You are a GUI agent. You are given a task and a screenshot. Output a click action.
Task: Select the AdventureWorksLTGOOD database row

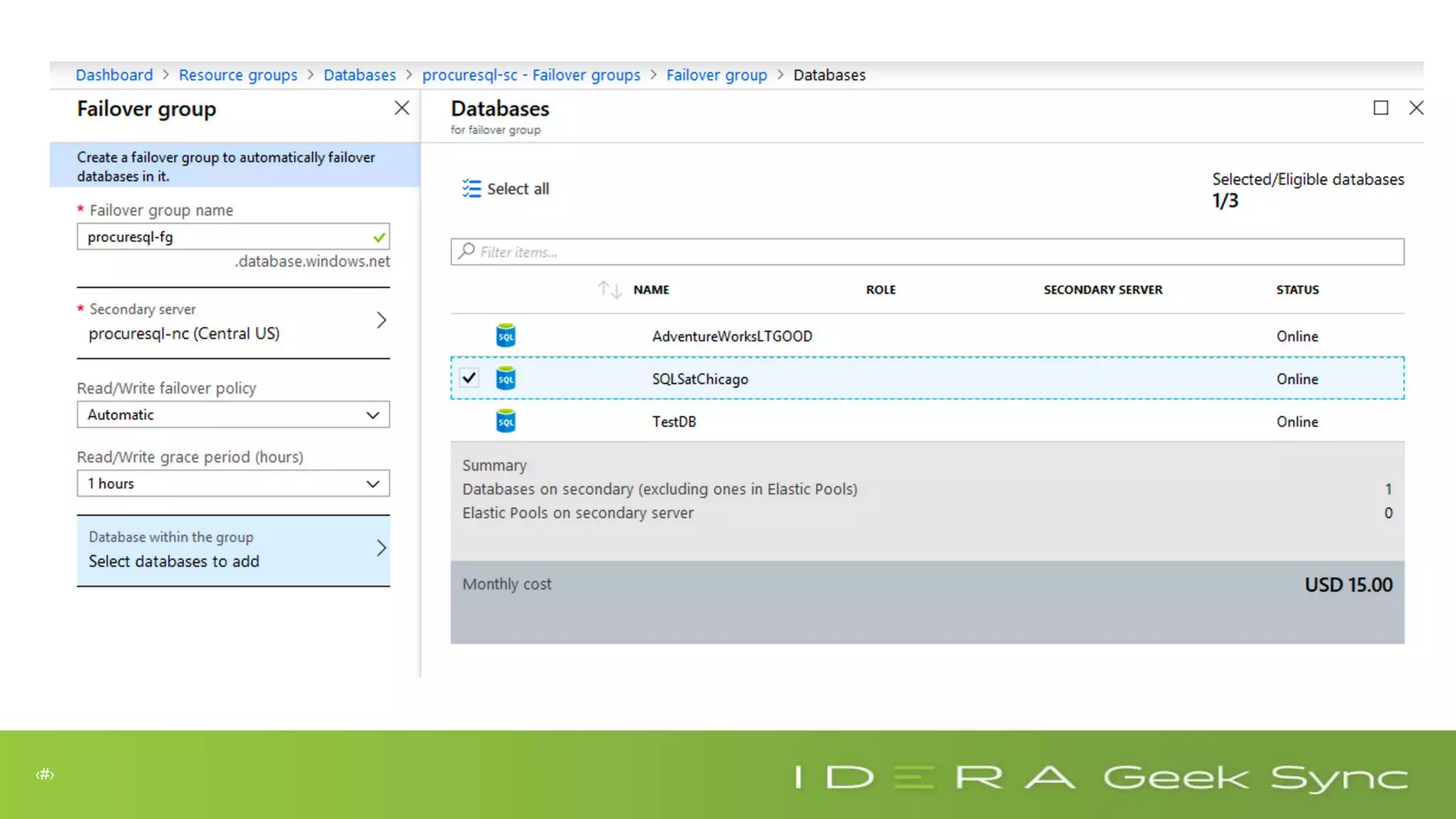927,336
